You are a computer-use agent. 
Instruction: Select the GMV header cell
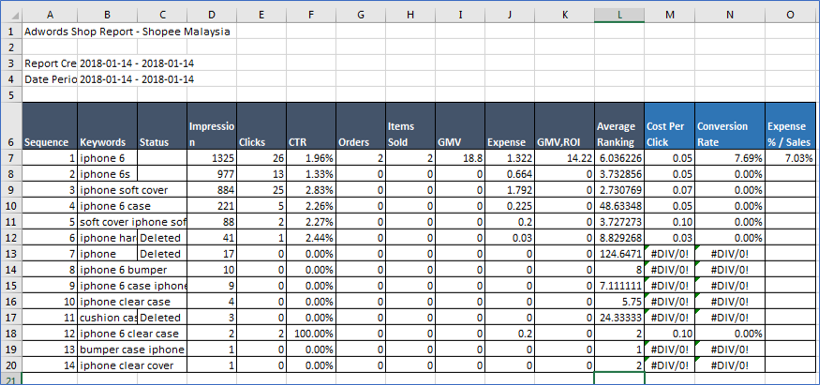tap(460, 126)
